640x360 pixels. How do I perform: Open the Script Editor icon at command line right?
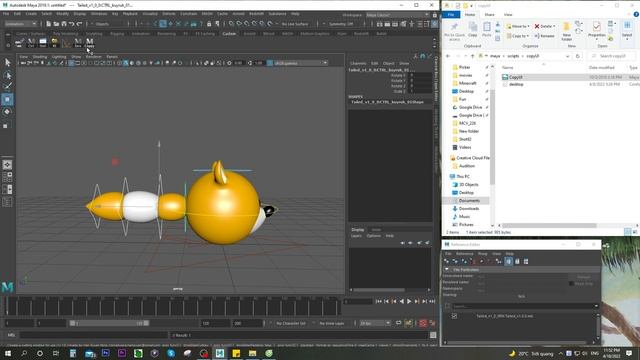[x=433, y=335]
